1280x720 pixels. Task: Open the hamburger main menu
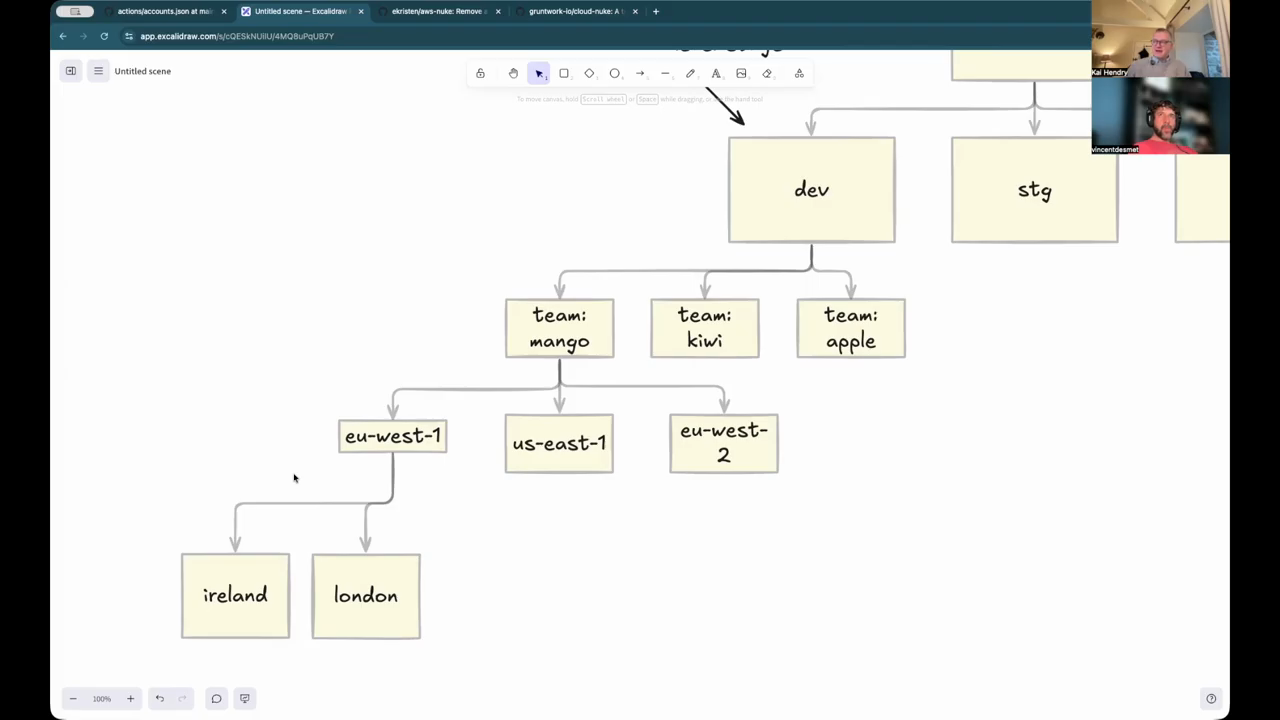pyautogui.click(x=98, y=71)
